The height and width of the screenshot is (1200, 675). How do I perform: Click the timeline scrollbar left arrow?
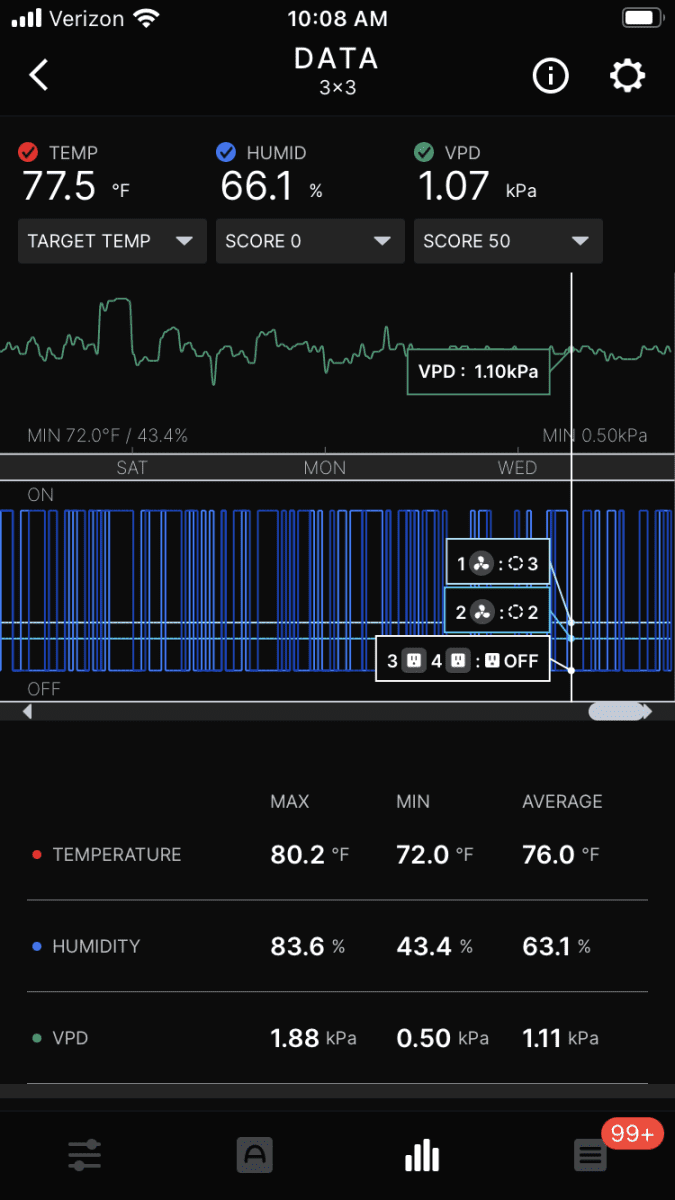pyautogui.click(x=27, y=712)
